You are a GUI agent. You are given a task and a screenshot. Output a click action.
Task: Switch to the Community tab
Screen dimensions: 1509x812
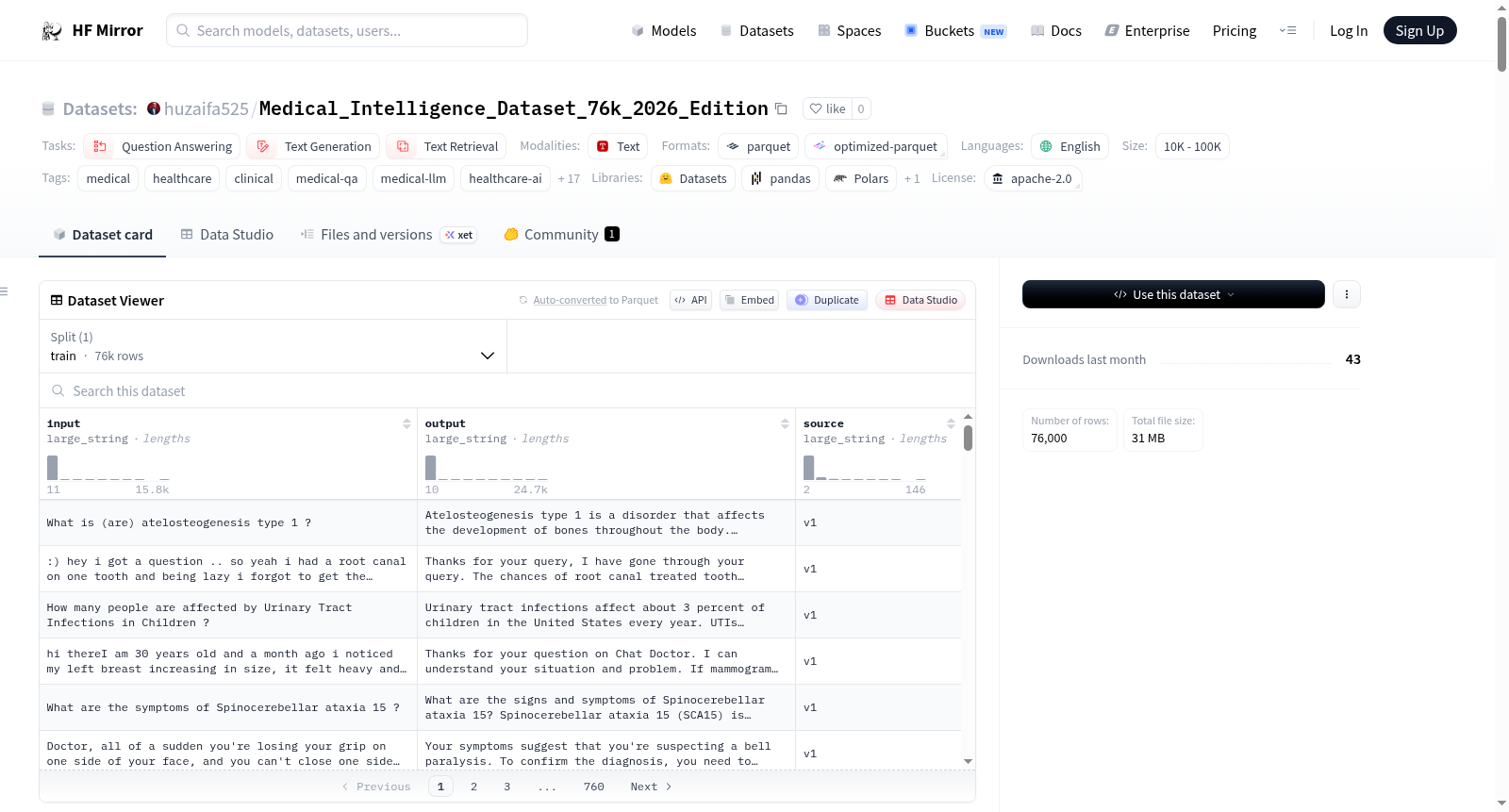tap(562, 235)
